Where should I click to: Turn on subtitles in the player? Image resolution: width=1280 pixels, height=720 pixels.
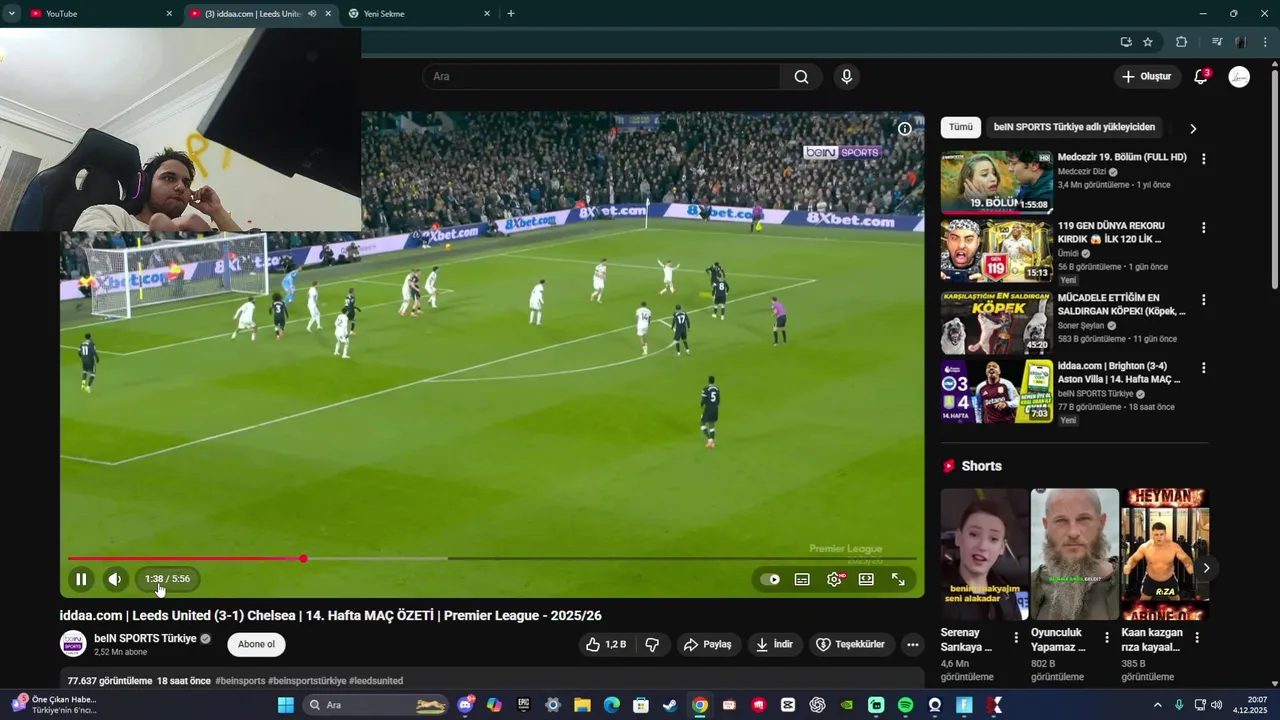tap(802, 579)
